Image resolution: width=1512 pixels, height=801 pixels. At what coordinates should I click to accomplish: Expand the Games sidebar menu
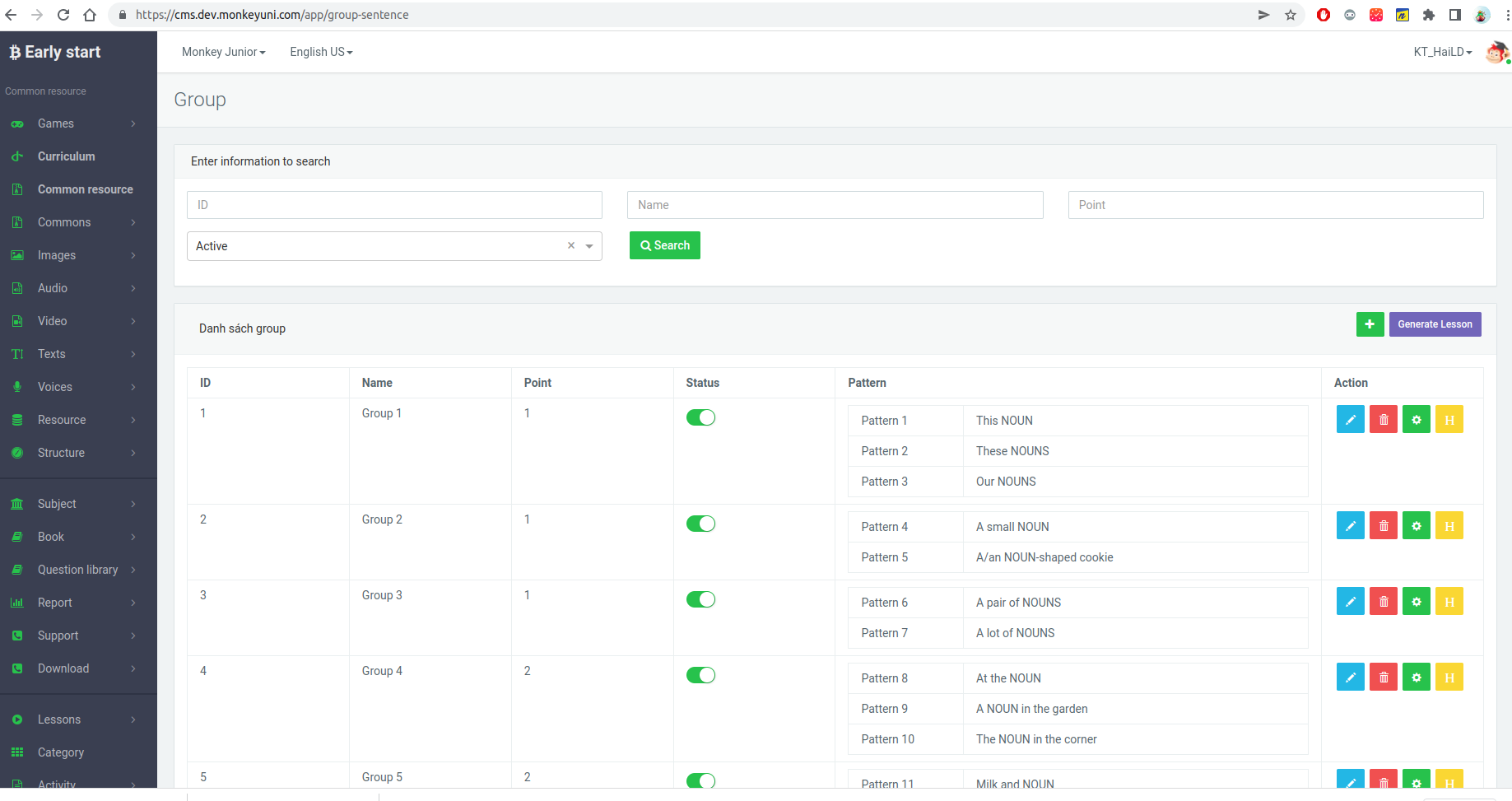tap(78, 123)
